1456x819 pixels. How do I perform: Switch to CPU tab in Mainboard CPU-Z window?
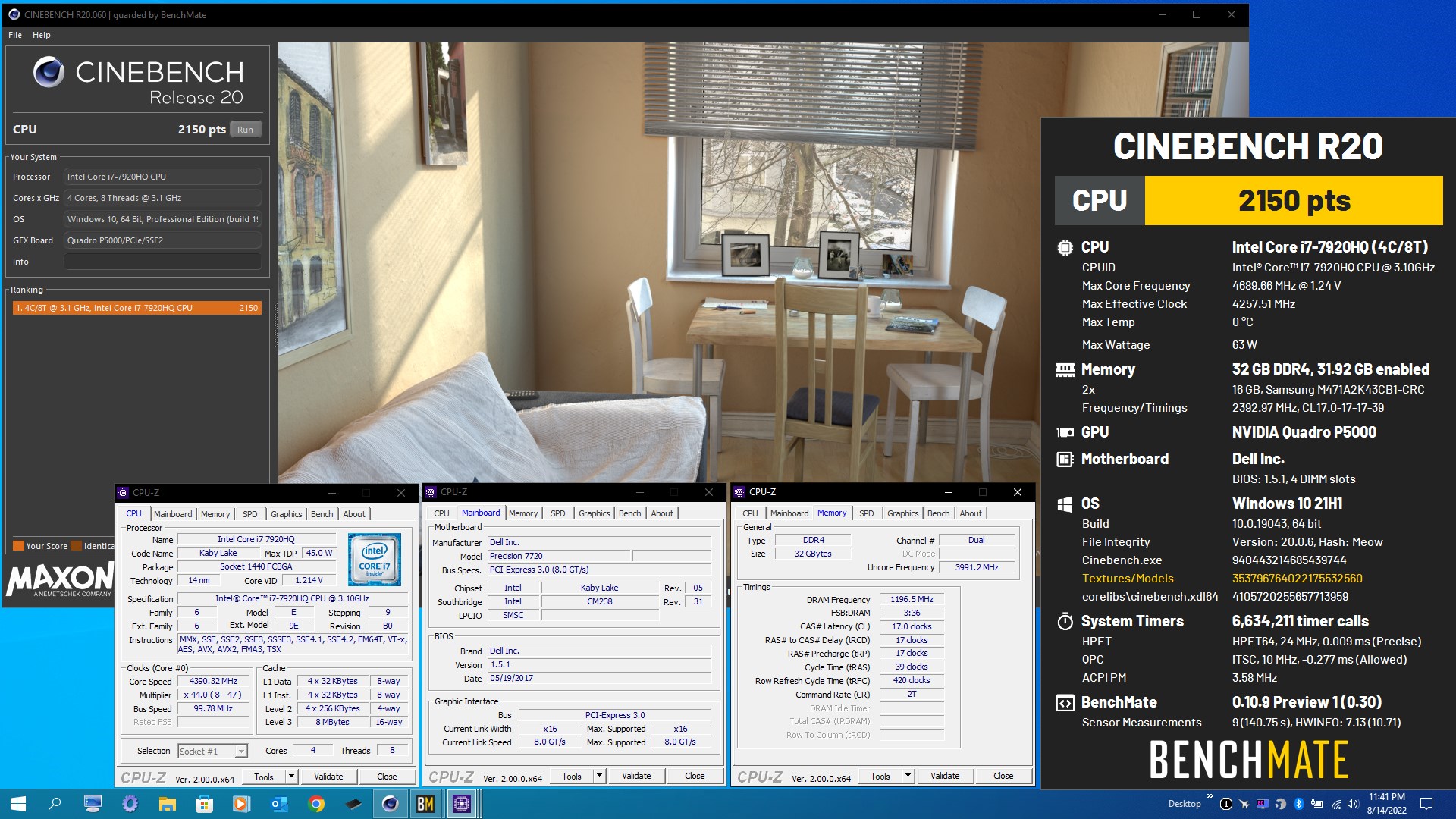click(442, 513)
